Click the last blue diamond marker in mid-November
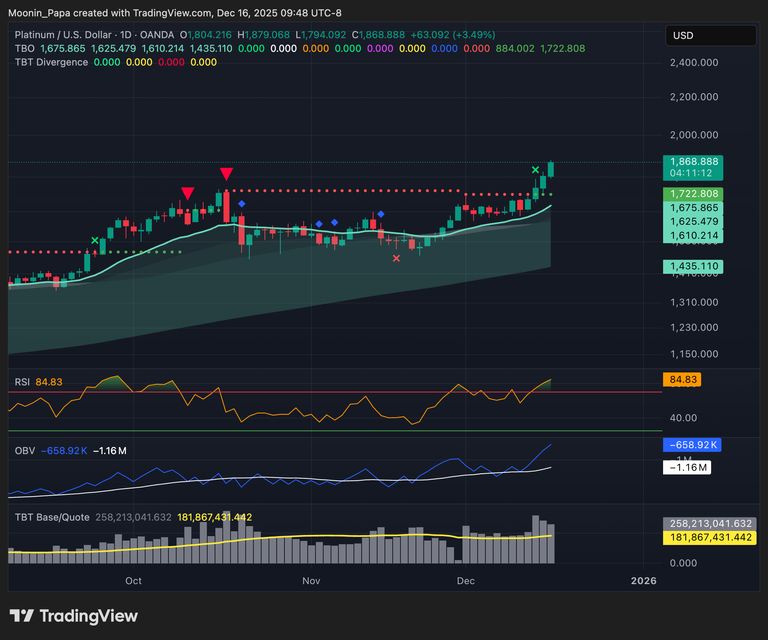Image resolution: width=768 pixels, height=640 pixels. pos(381,213)
